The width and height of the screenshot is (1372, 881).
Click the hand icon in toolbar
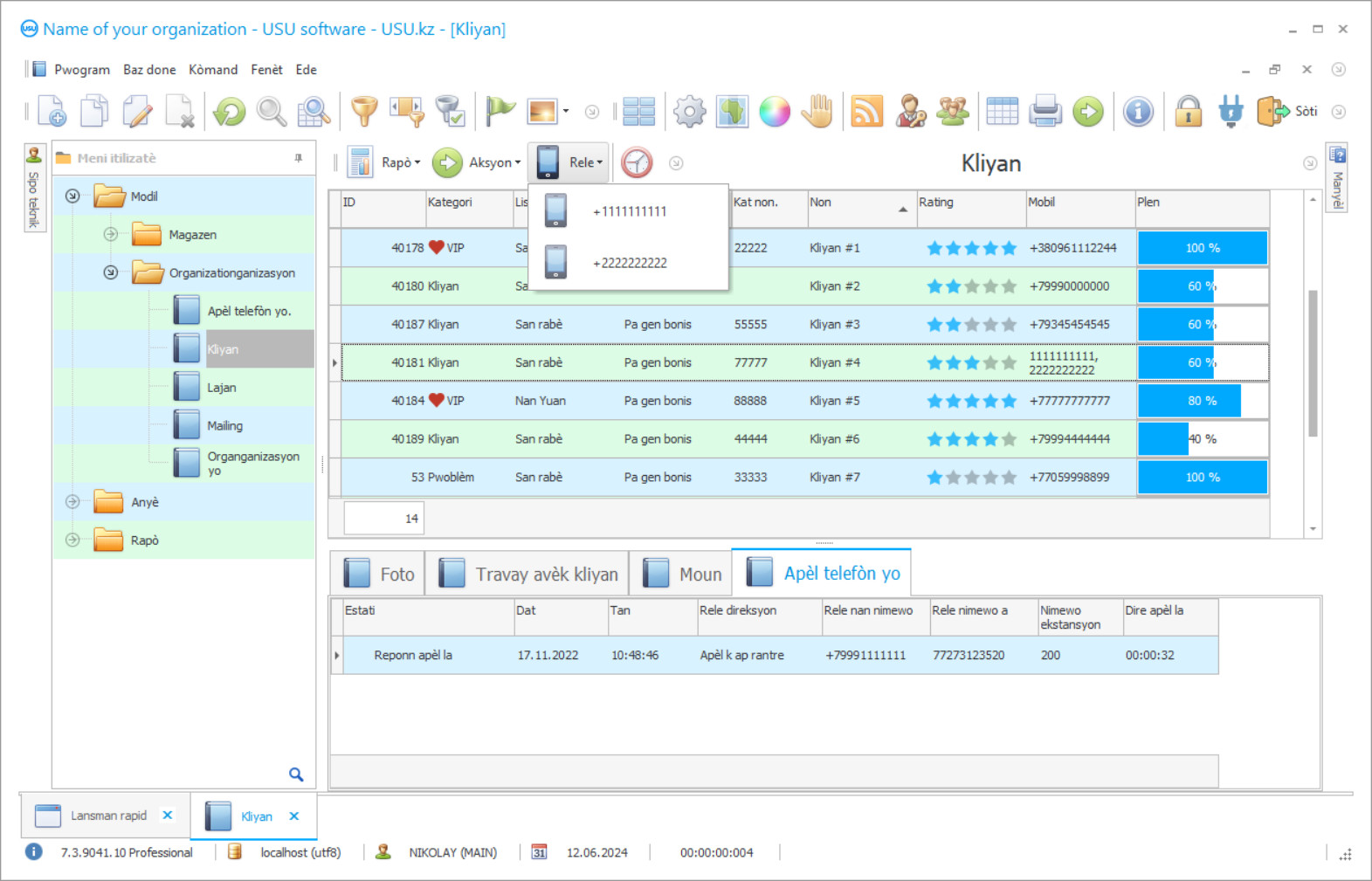817,112
